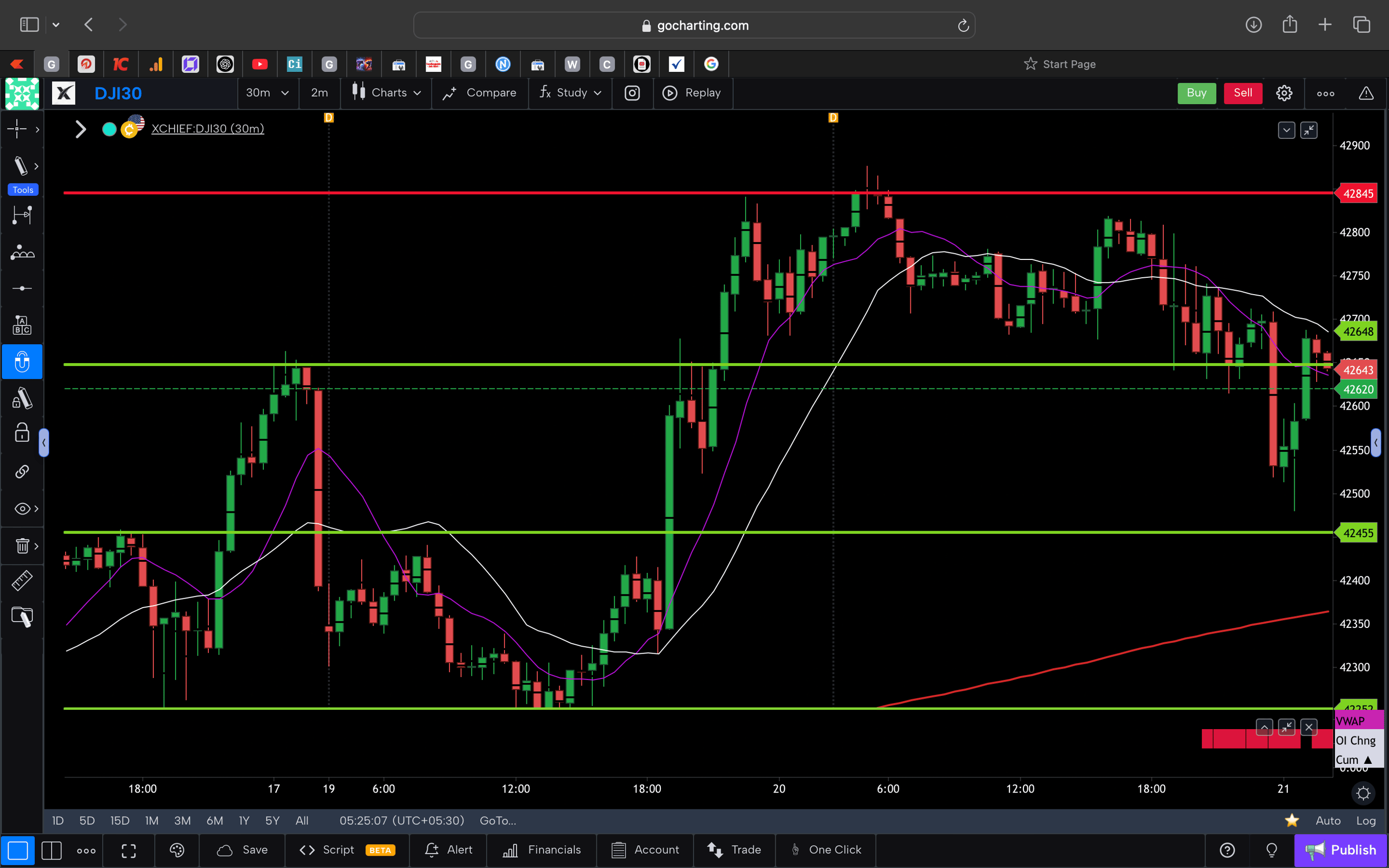Expand the Charts type dropdown

(x=386, y=92)
